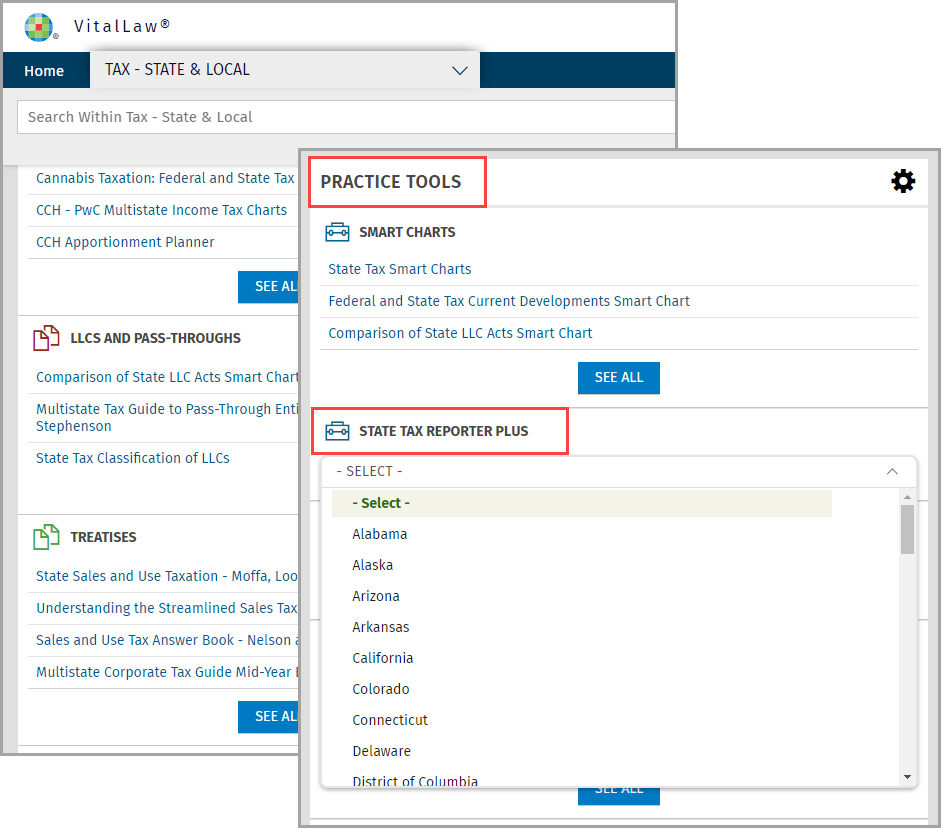This screenshot has height=828, width=941.
Task: Select Alabama from the state list
Action: 380,534
